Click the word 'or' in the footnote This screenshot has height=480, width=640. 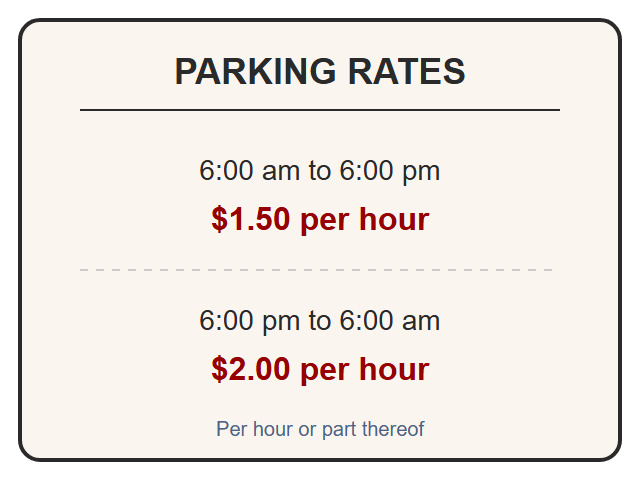tap(307, 429)
